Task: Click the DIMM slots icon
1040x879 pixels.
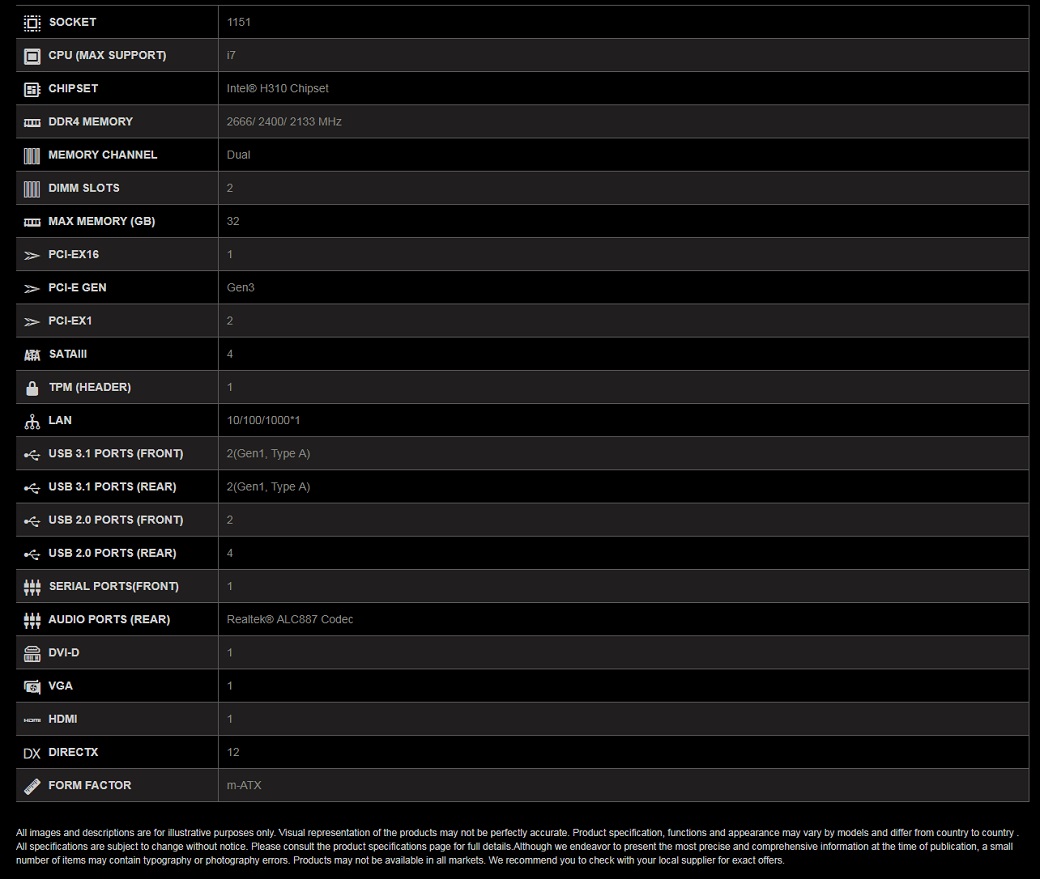Action: pos(32,188)
